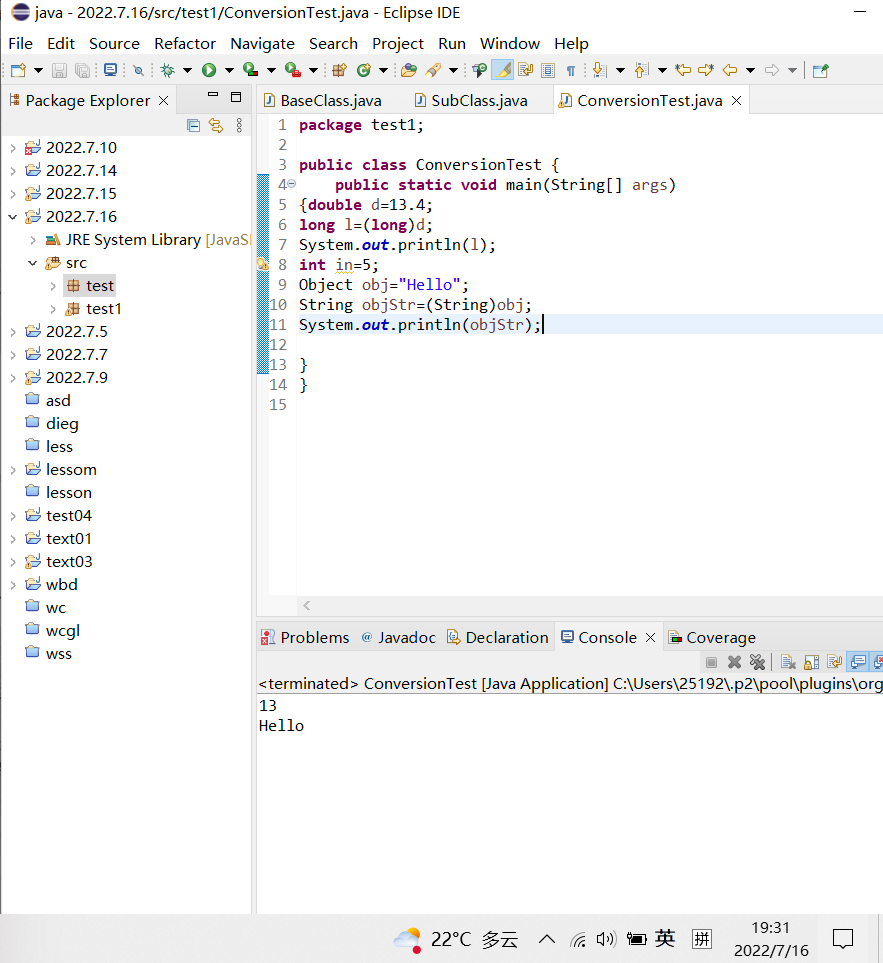Open the notification center on taskbar
The image size is (883, 963).
coord(843,939)
